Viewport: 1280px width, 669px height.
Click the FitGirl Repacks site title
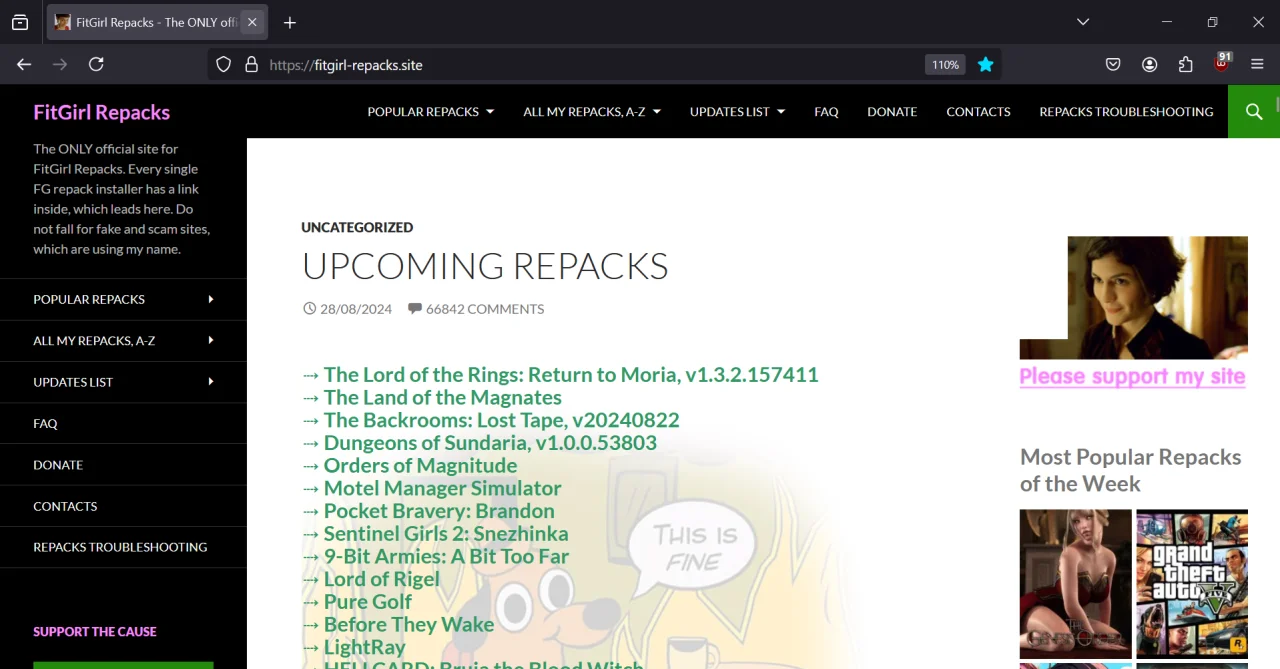(x=101, y=112)
